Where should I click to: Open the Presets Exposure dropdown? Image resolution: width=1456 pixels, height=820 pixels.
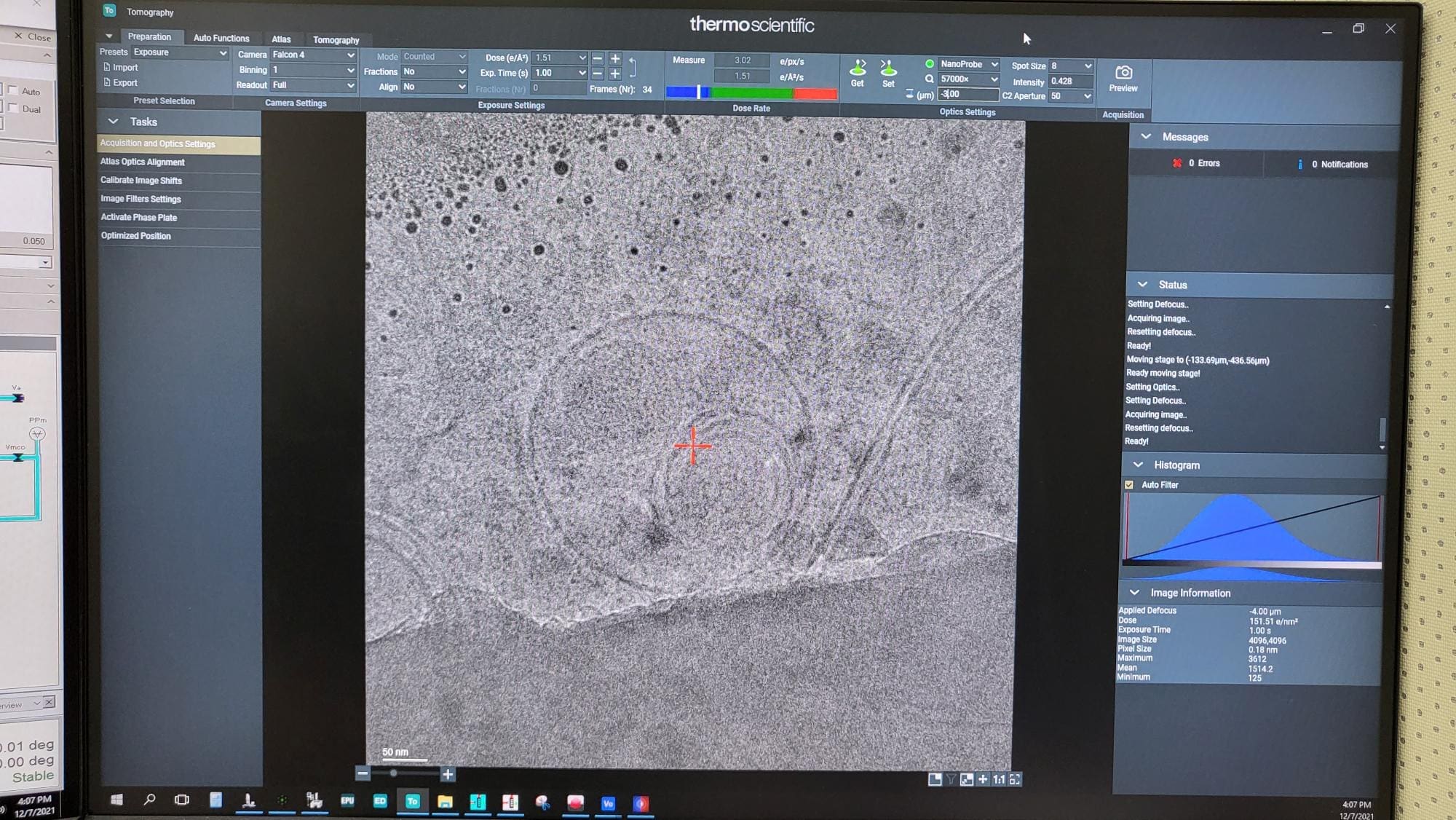click(179, 52)
